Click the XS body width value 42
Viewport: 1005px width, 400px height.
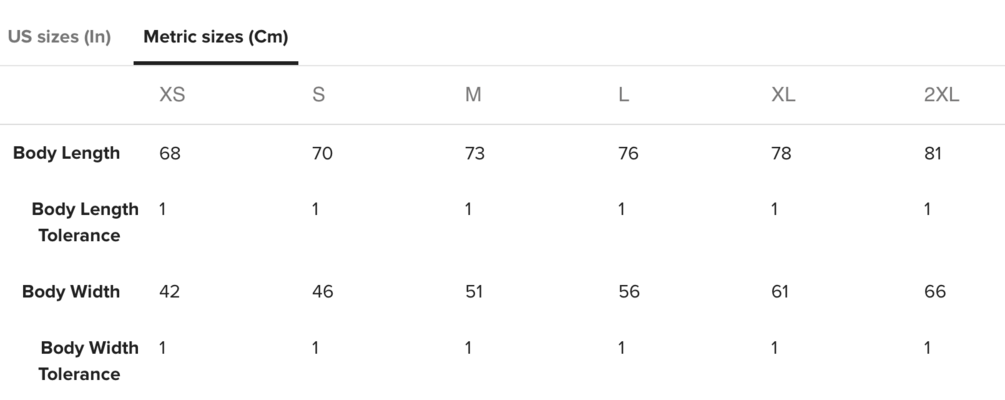click(x=170, y=291)
